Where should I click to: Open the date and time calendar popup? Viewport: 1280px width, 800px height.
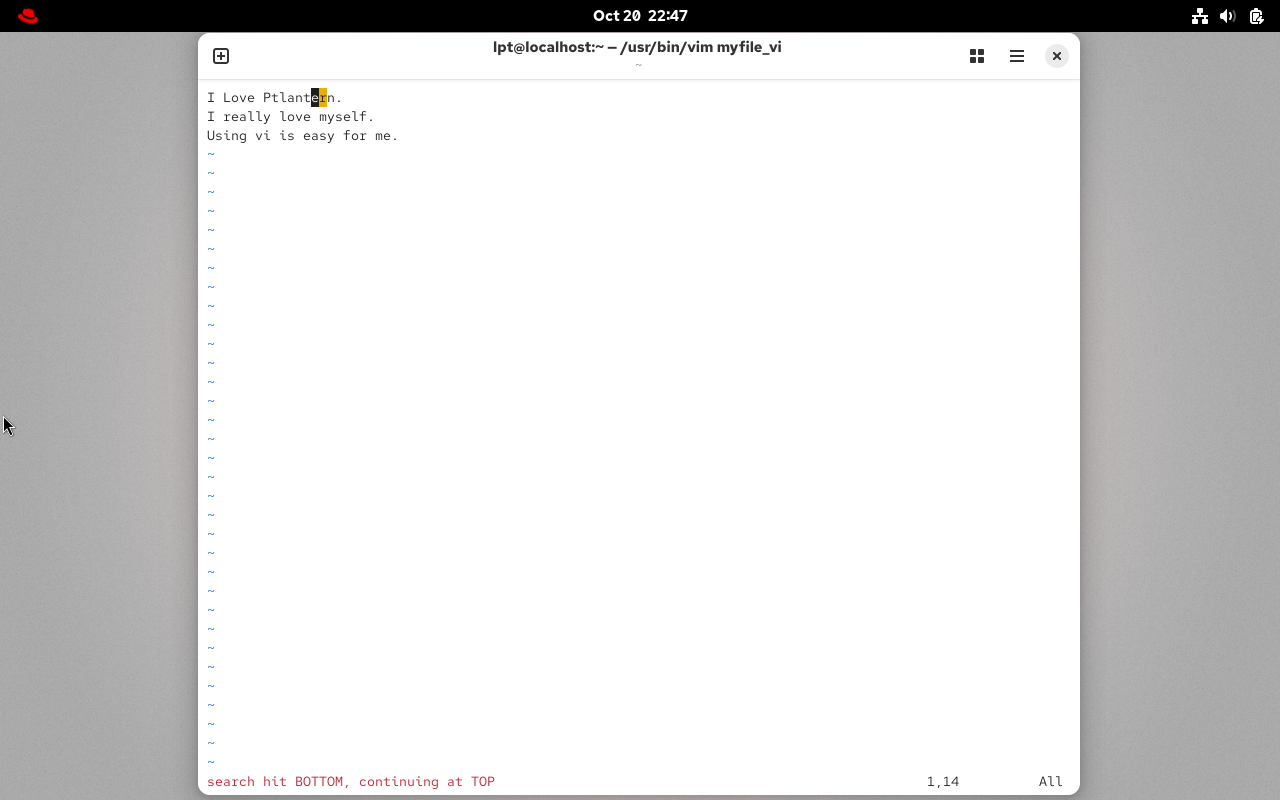pyautogui.click(x=639, y=15)
